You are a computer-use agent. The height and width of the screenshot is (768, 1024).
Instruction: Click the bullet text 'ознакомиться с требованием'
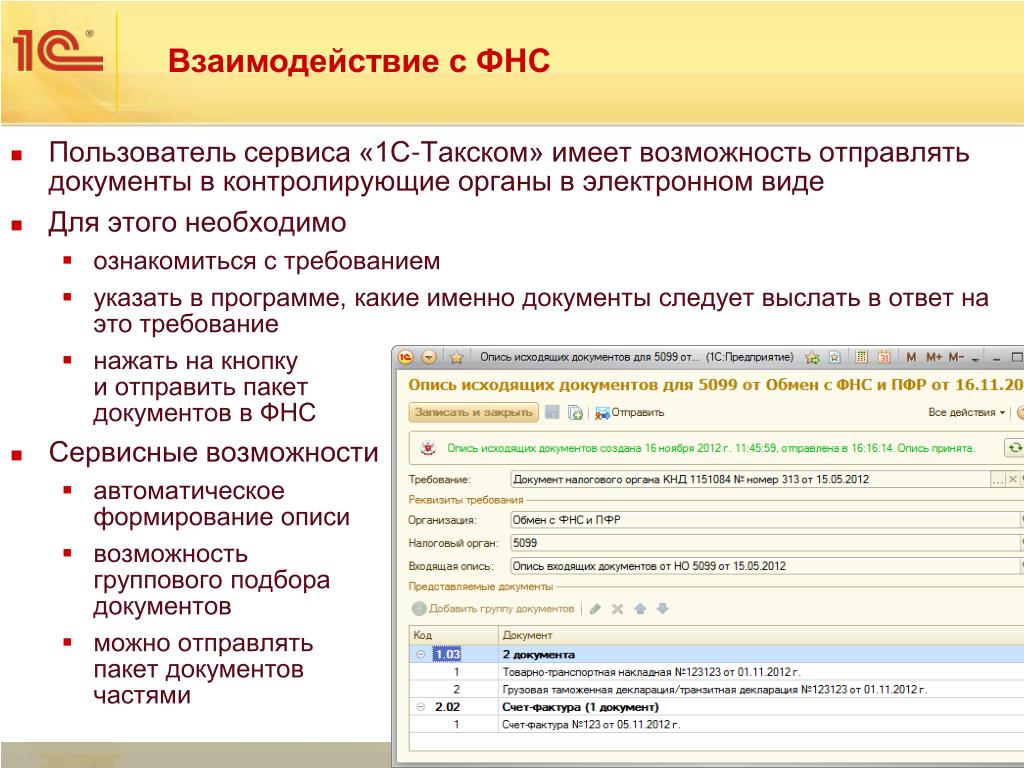pyautogui.click(x=266, y=261)
